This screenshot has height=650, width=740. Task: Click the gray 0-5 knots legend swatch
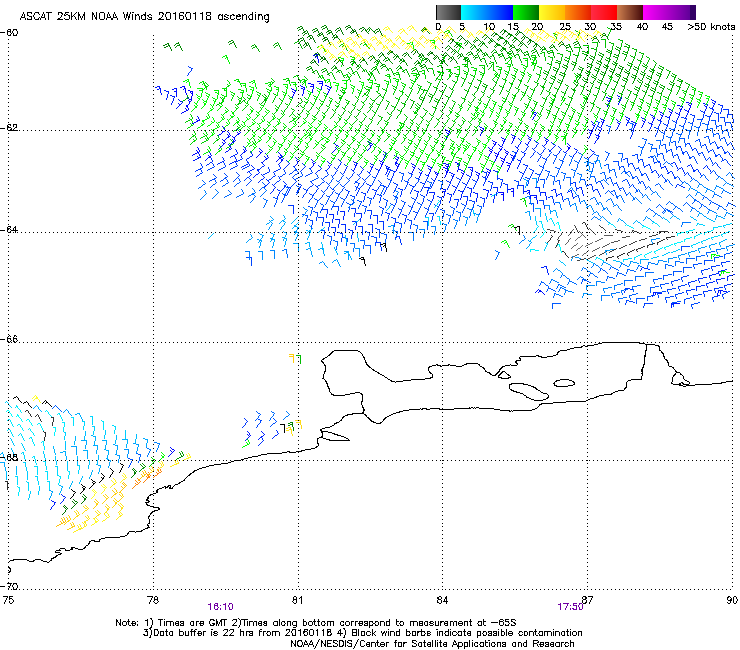point(448,12)
